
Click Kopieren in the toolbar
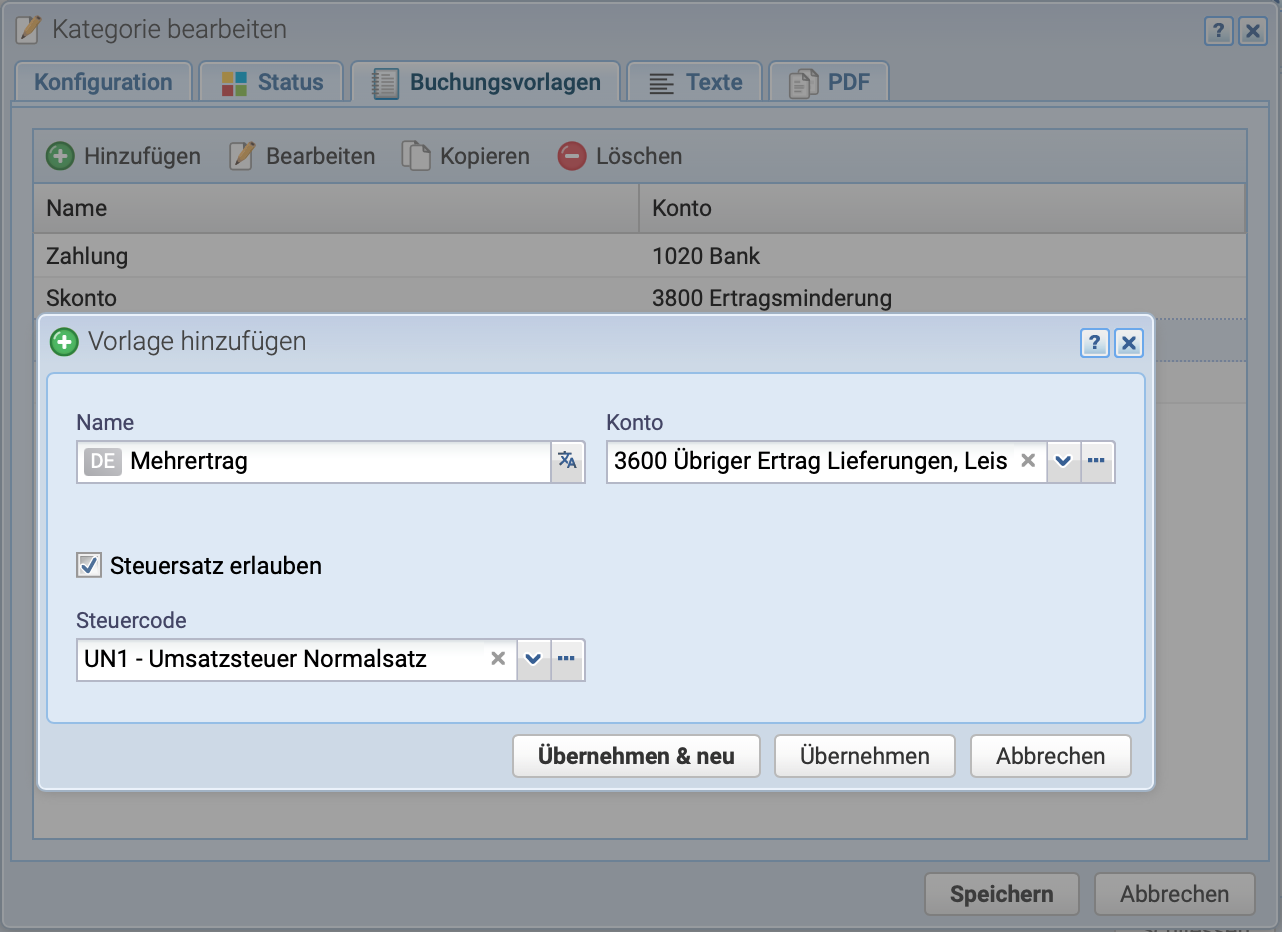[466, 156]
